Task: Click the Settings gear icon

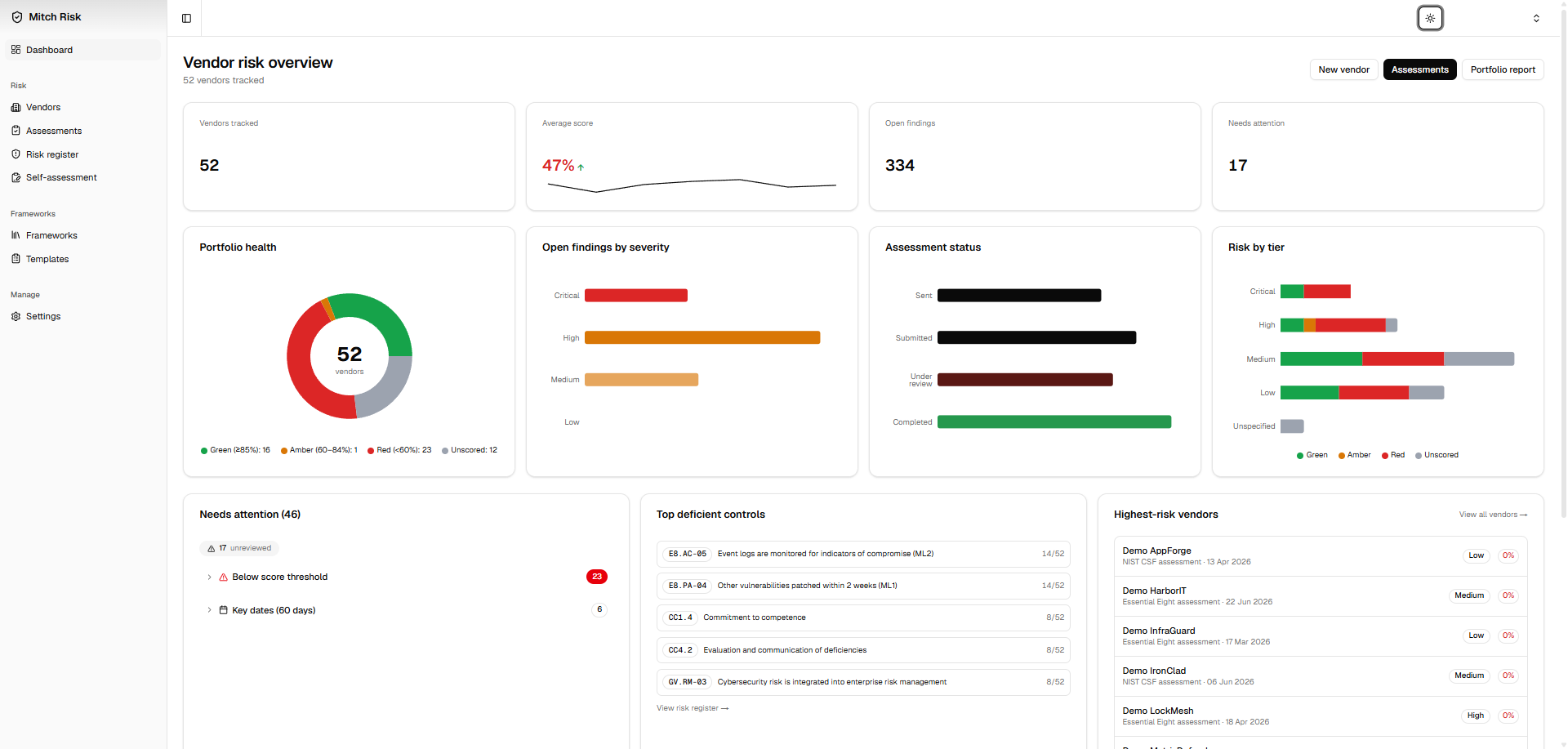Action: (16, 316)
